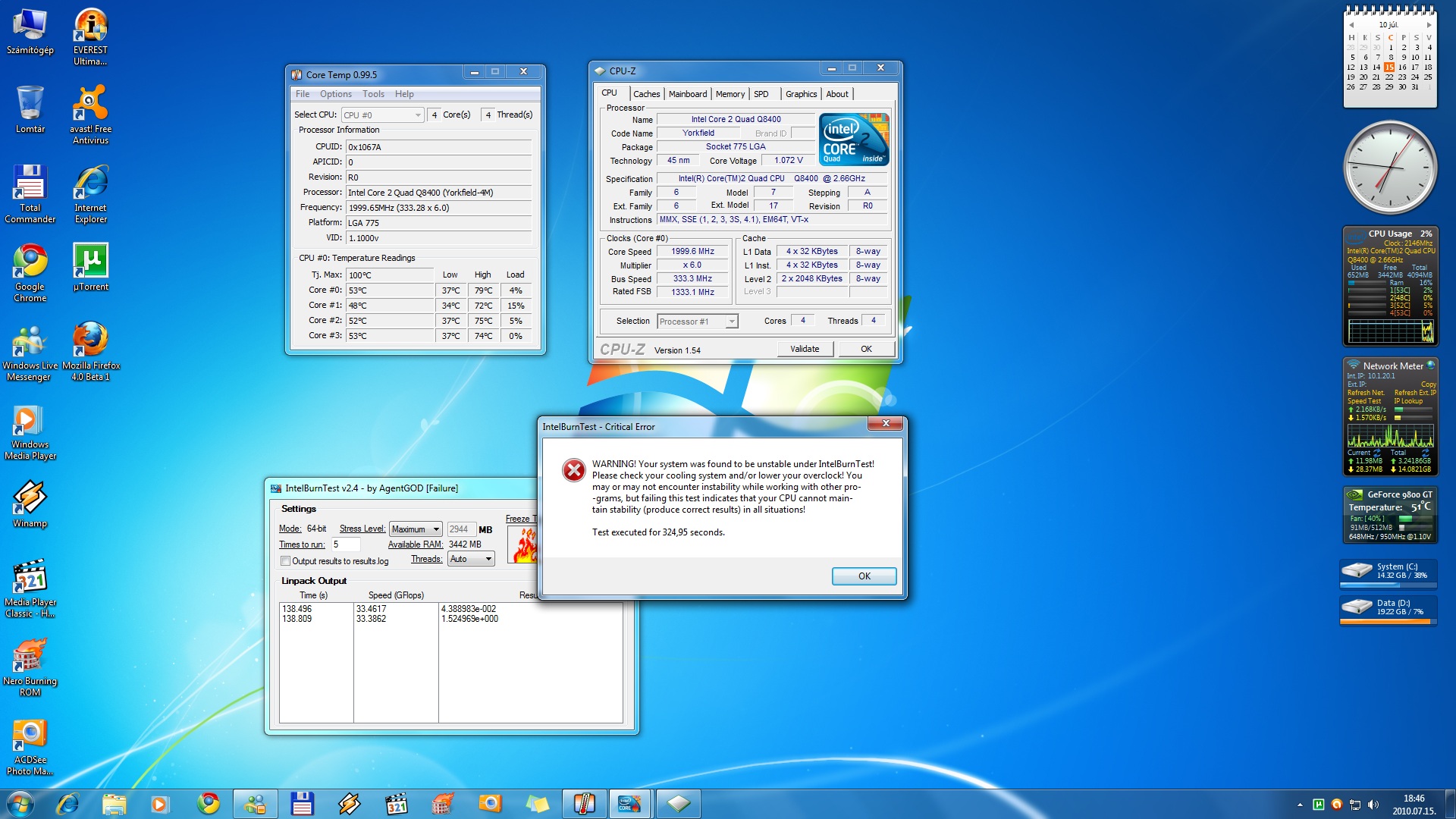Viewport: 1456px width, 819px height.
Task: Click Copy link in Network Meter
Action: point(1429,384)
